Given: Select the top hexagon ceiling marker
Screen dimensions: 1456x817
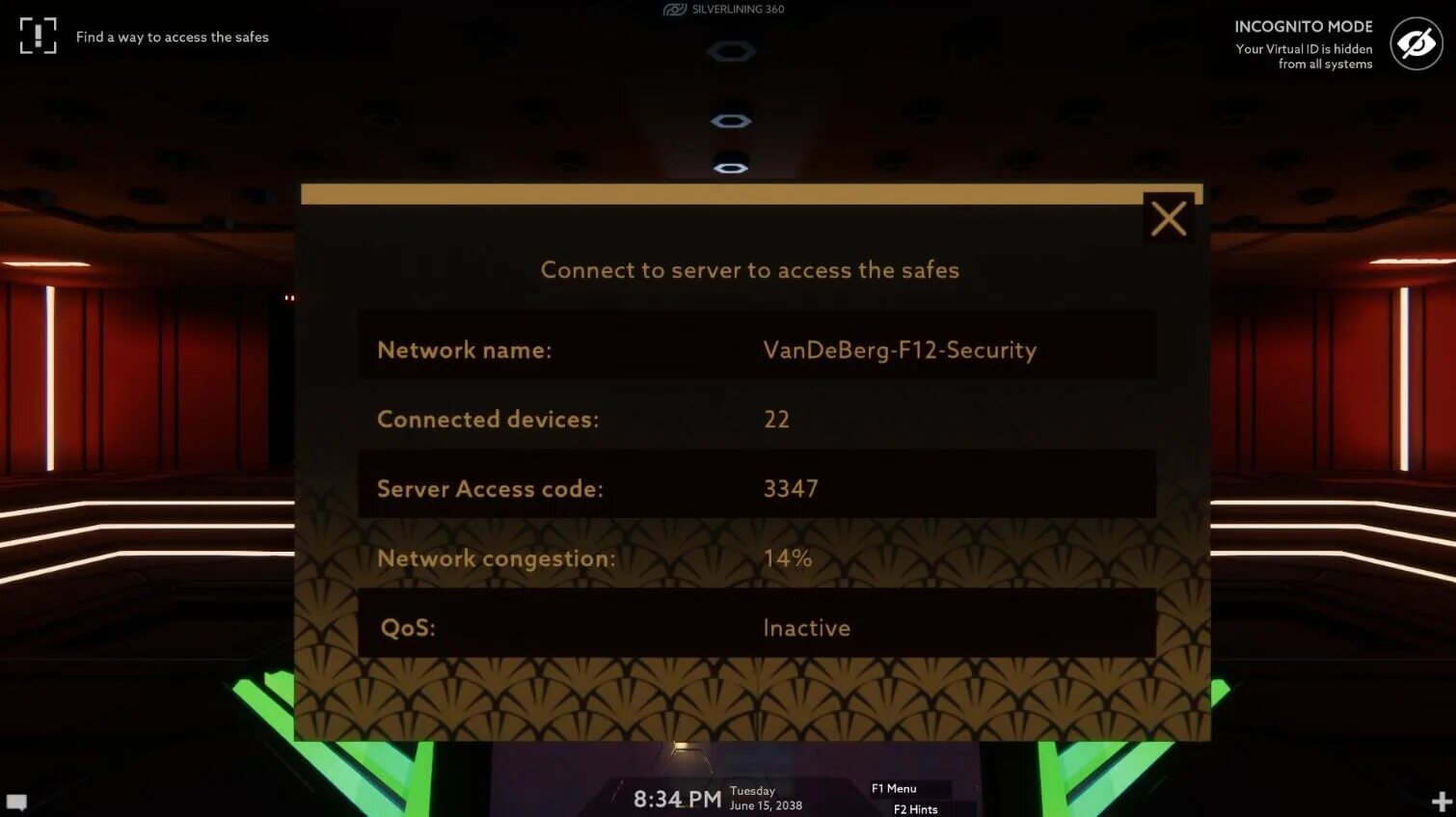Looking at the screenshot, I should [x=731, y=51].
